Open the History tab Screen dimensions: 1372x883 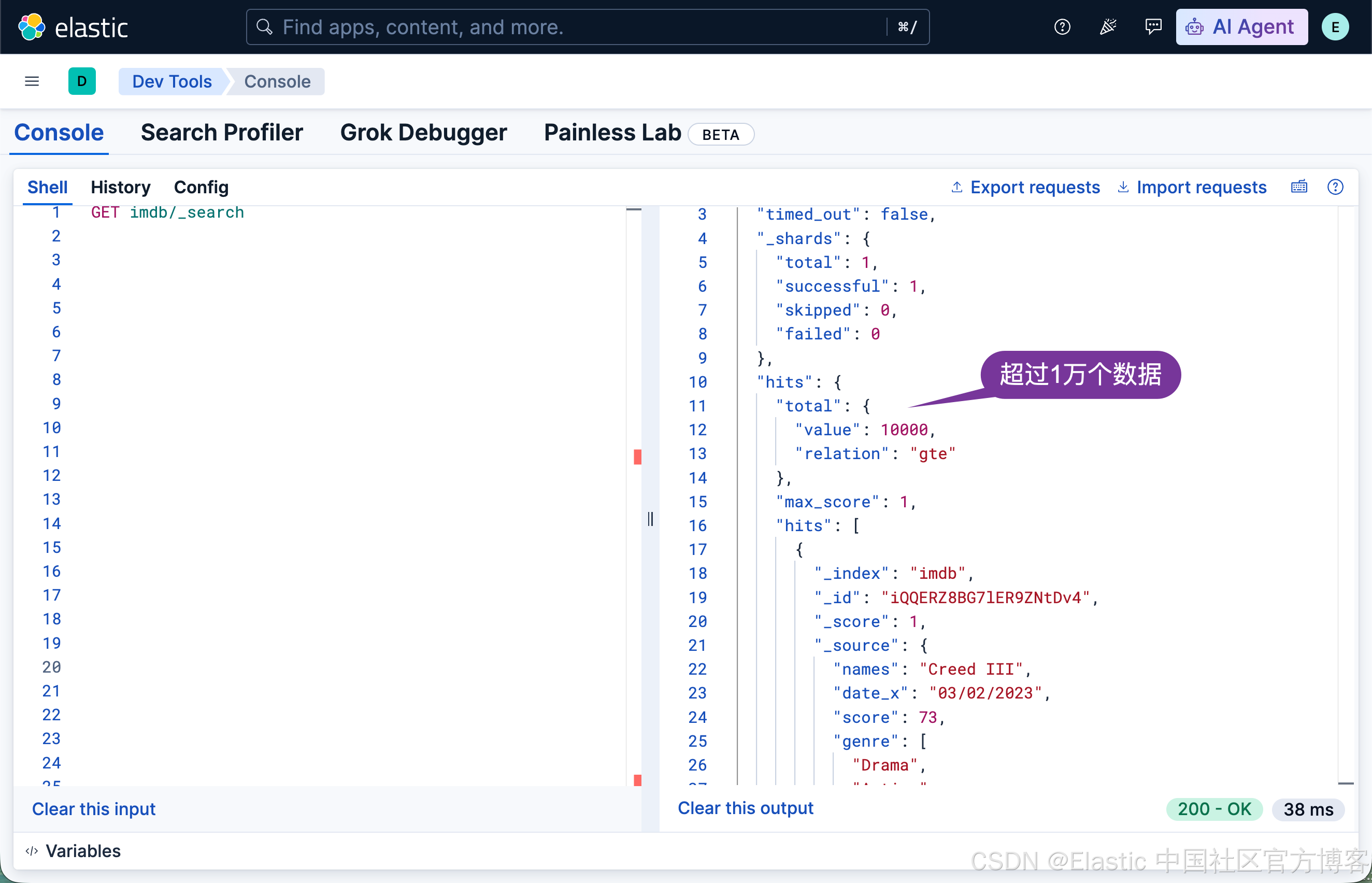click(120, 187)
